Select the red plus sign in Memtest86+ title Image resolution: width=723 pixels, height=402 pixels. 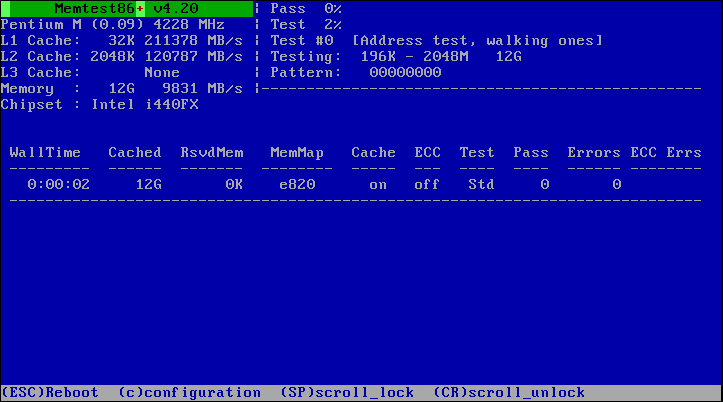(x=140, y=8)
